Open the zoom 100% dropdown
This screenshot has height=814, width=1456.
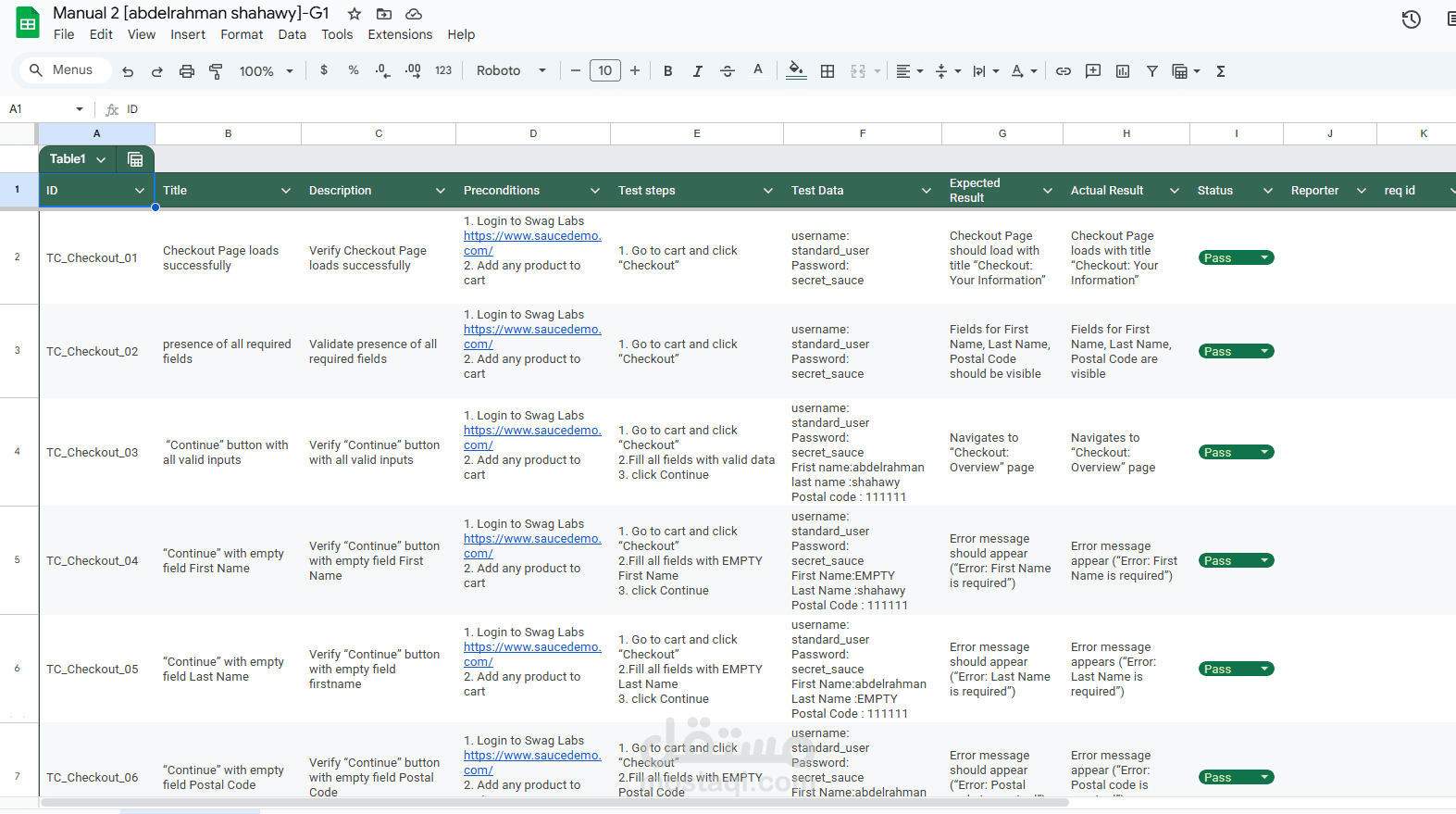point(267,71)
